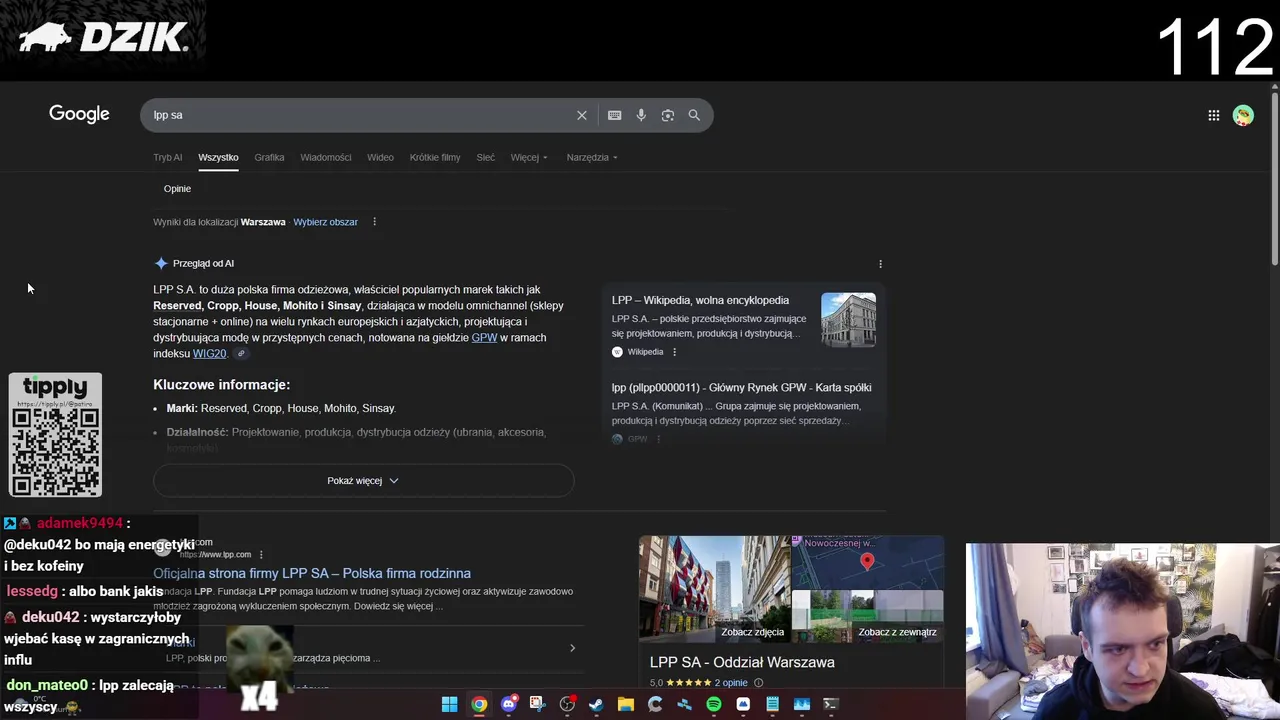Viewport: 1280px width, 720px height.
Task: Click LPP SA - Oddział Warszawa heading
Action: pos(742,662)
